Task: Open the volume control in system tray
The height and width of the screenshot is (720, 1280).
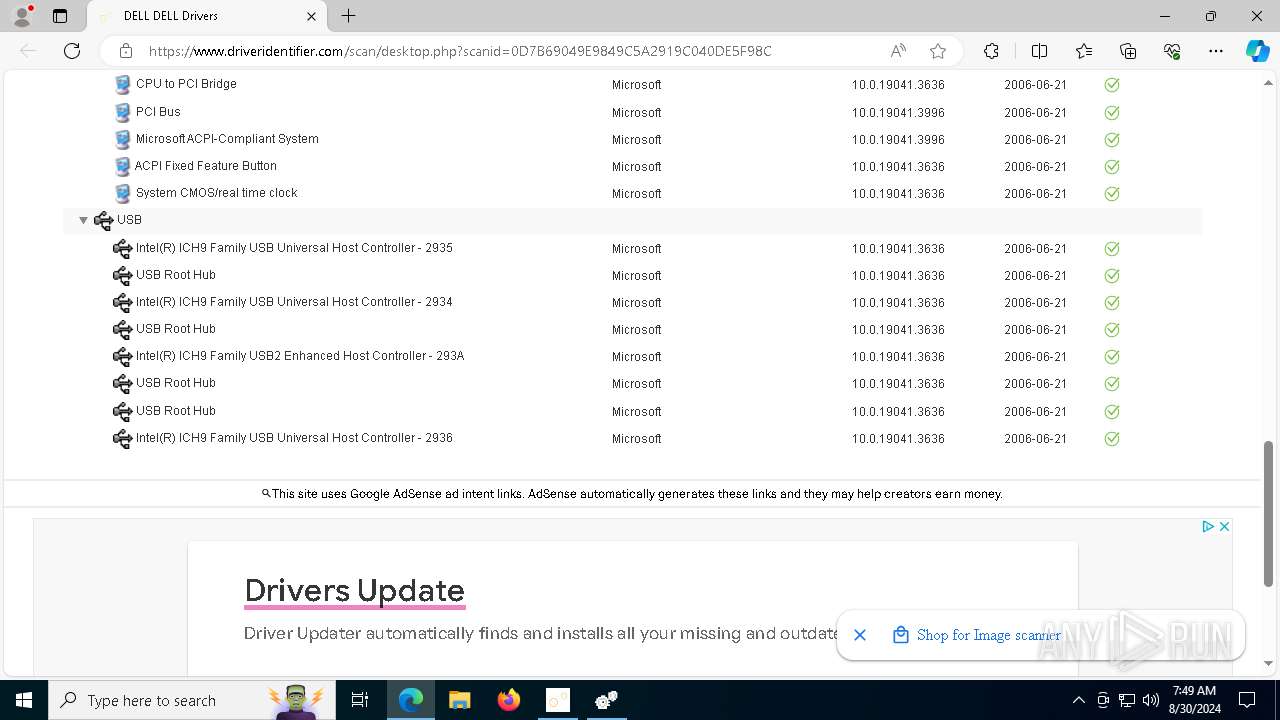Action: (x=1150, y=700)
